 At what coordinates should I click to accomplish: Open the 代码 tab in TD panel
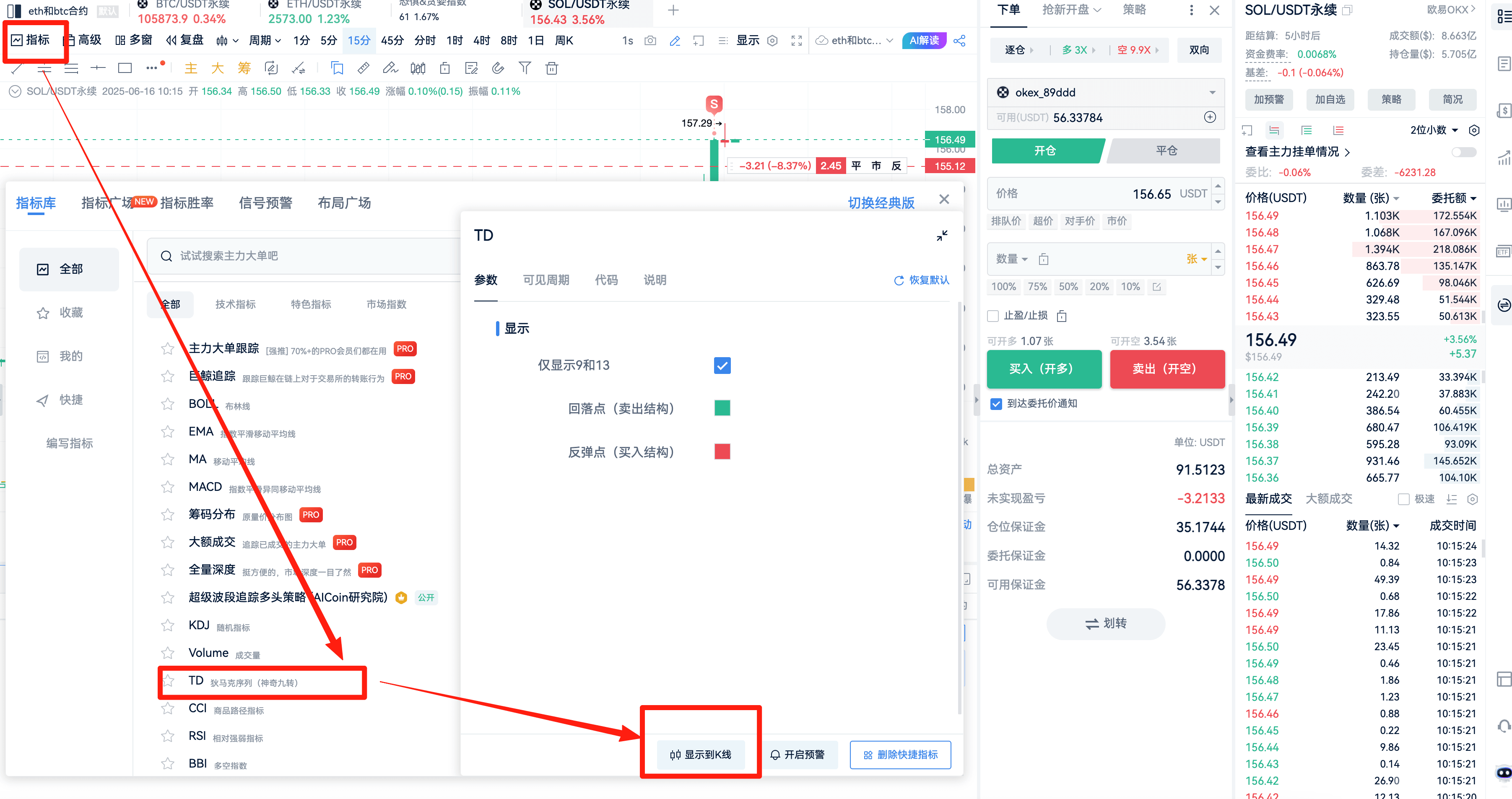pos(606,280)
